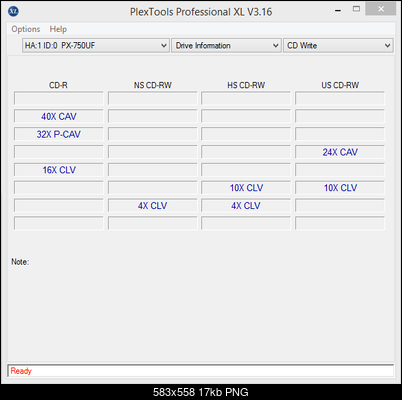Click the US CD-RW column header
This screenshot has width=402, height=400.
[340, 85]
